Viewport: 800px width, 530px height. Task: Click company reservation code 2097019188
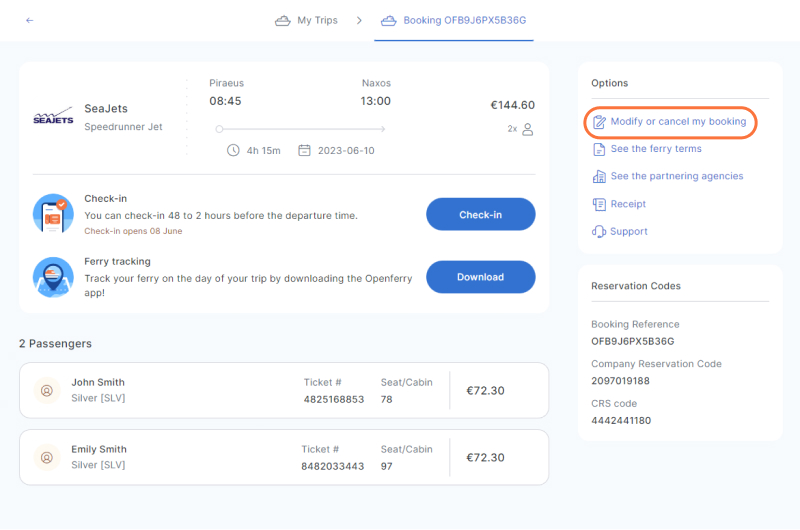pyautogui.click(x=620, y=381)
